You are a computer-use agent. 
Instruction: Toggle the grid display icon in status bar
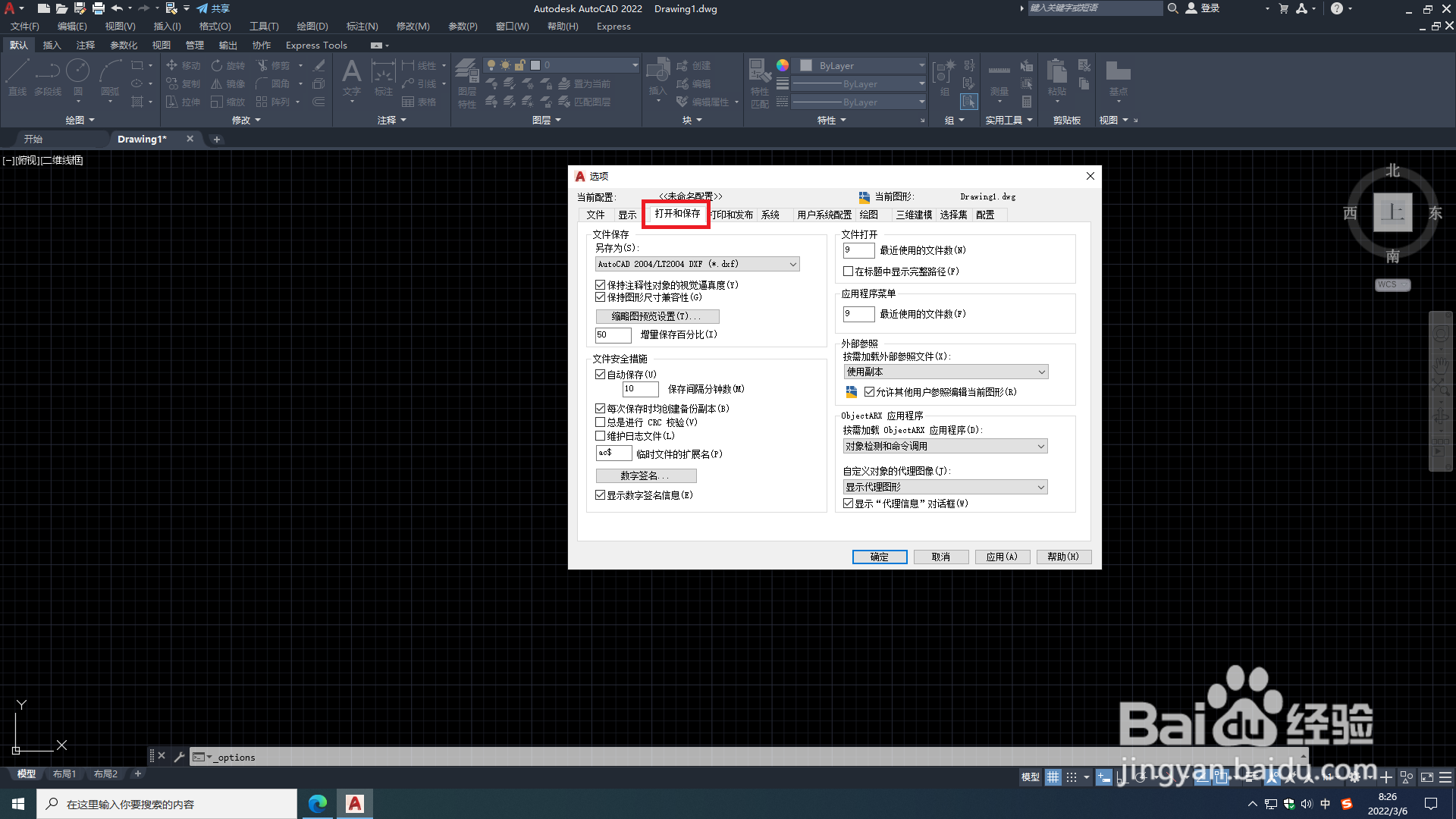[1053, 777]
